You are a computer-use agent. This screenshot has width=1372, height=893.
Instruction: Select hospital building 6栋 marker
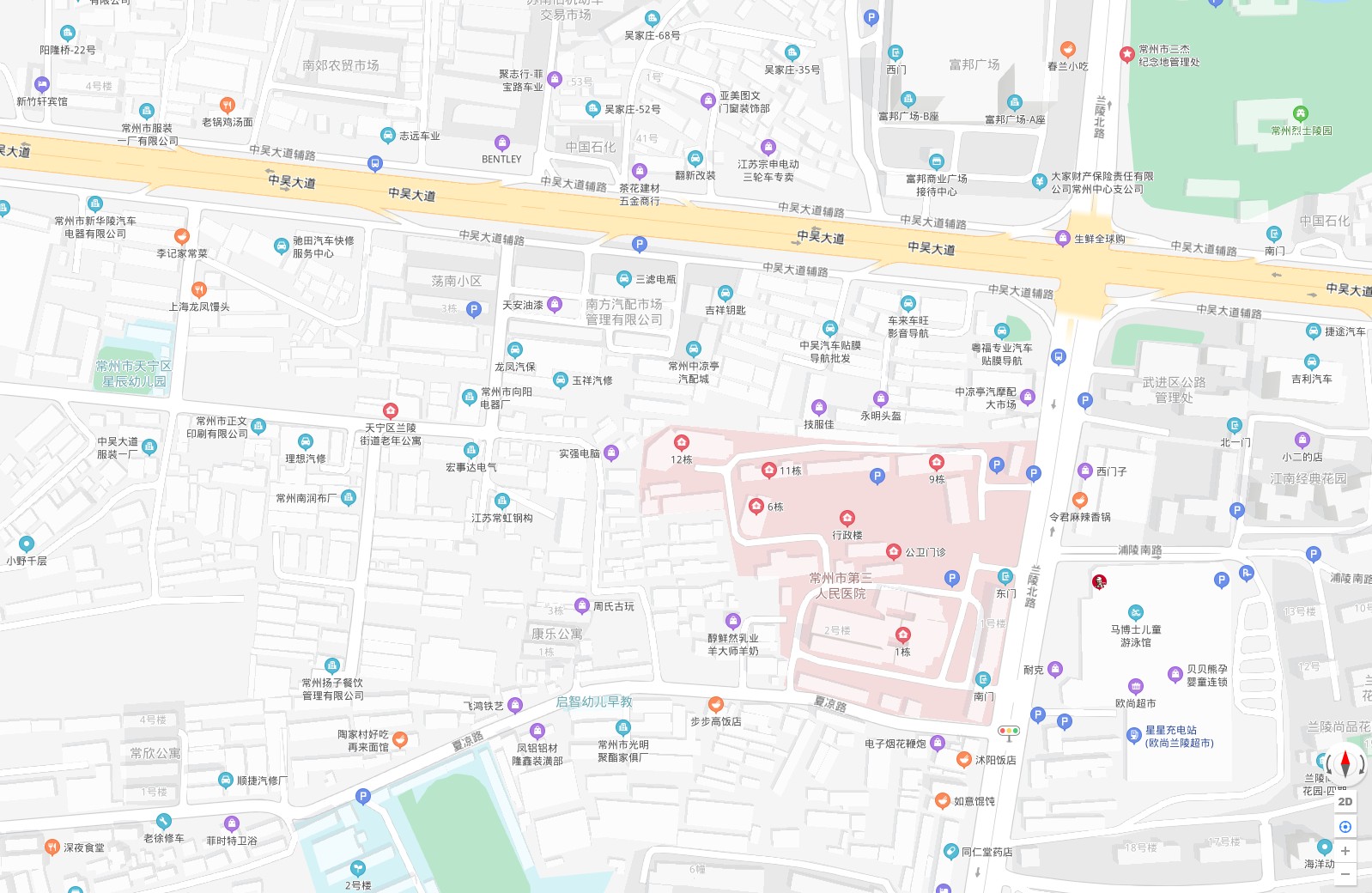point(756,507)
